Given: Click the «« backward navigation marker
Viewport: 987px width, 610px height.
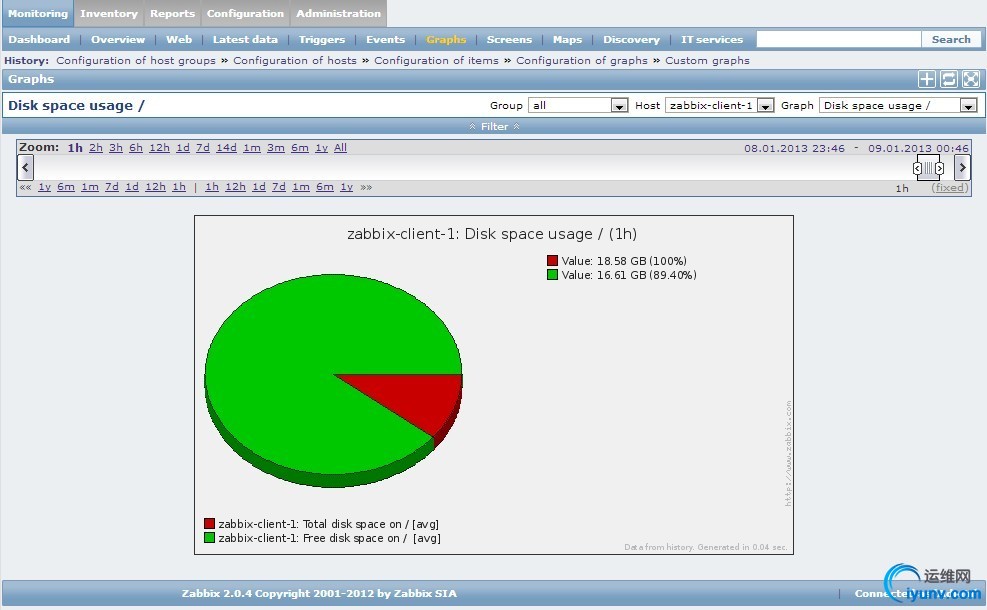Looking at the screenshot, I should pos(25,187).
